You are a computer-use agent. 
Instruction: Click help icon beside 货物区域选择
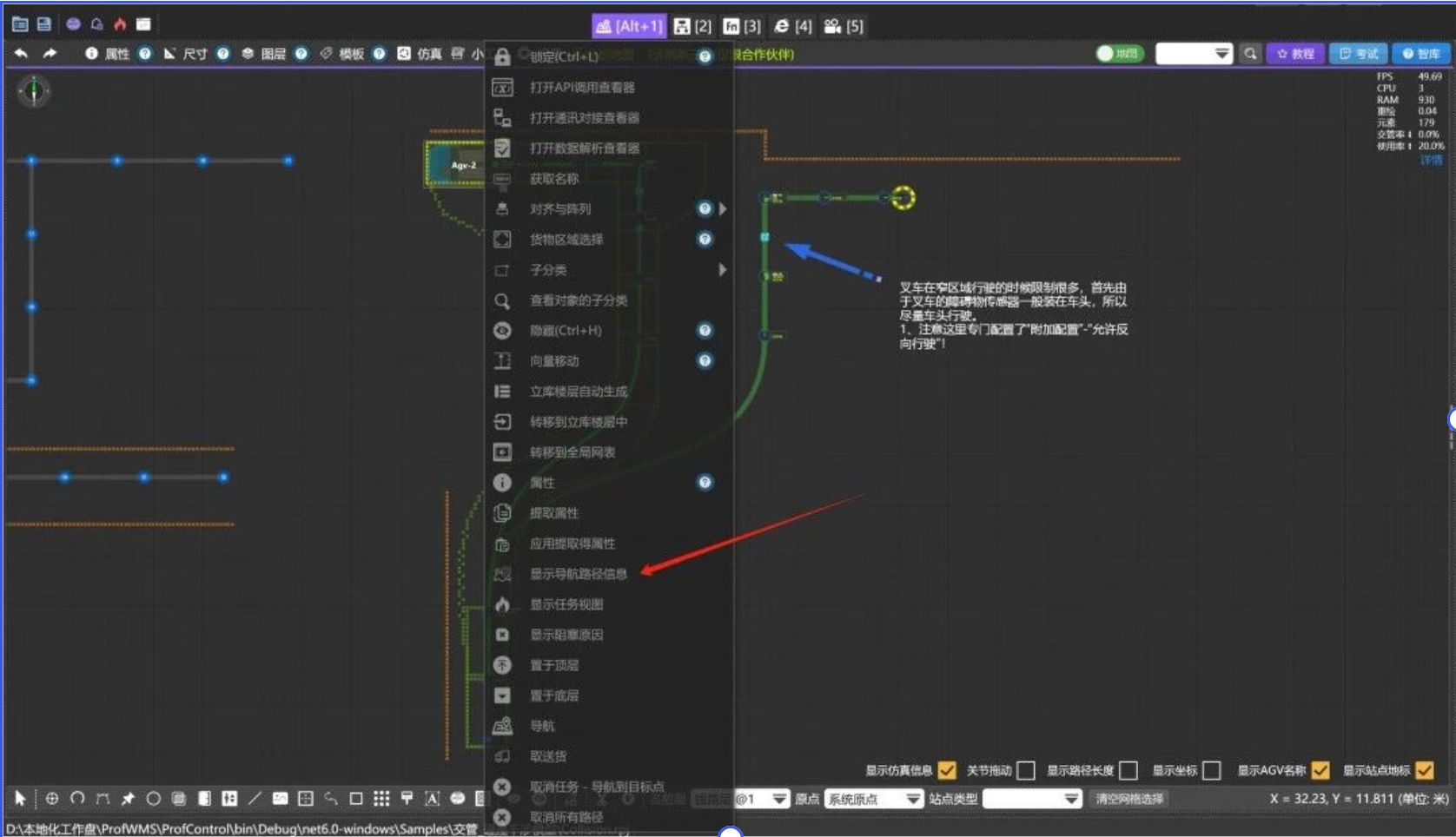705,239
